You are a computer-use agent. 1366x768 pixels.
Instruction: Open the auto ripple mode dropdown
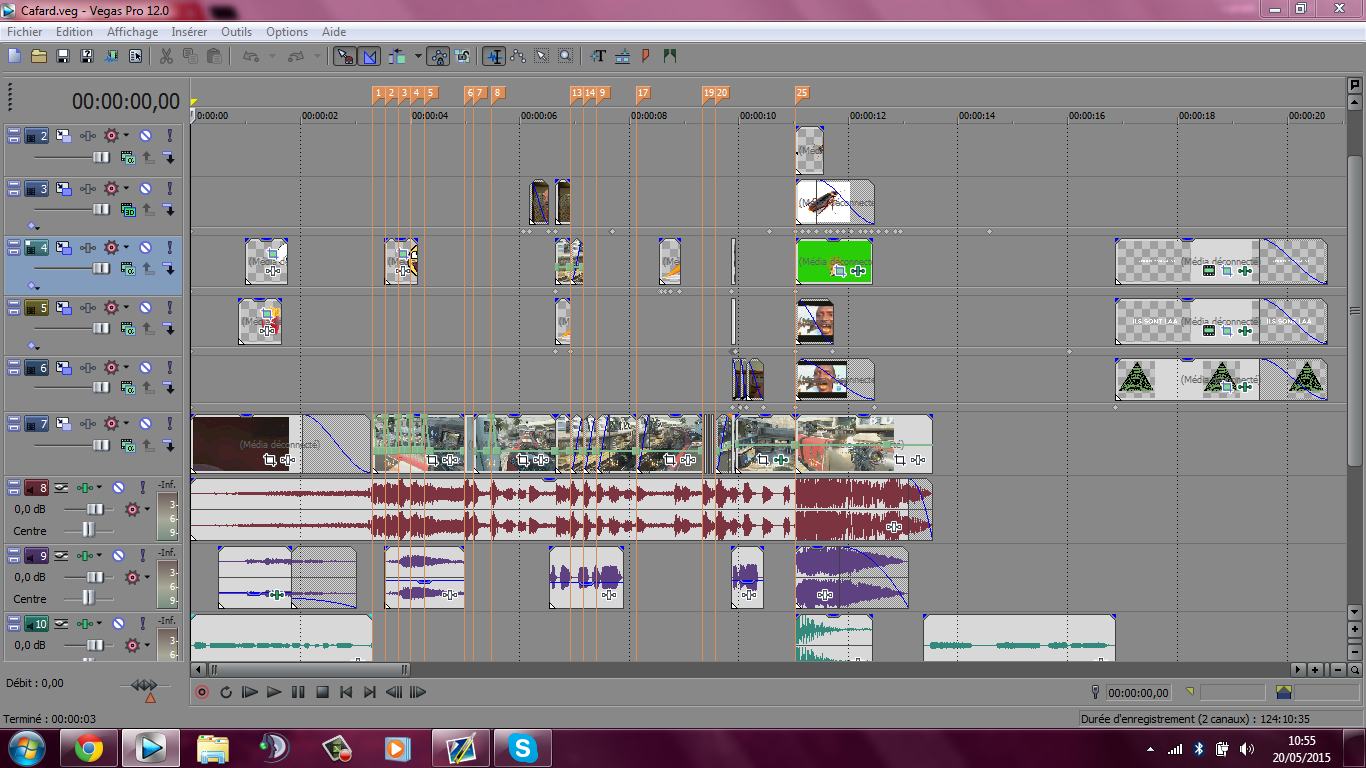coord(418,56)
